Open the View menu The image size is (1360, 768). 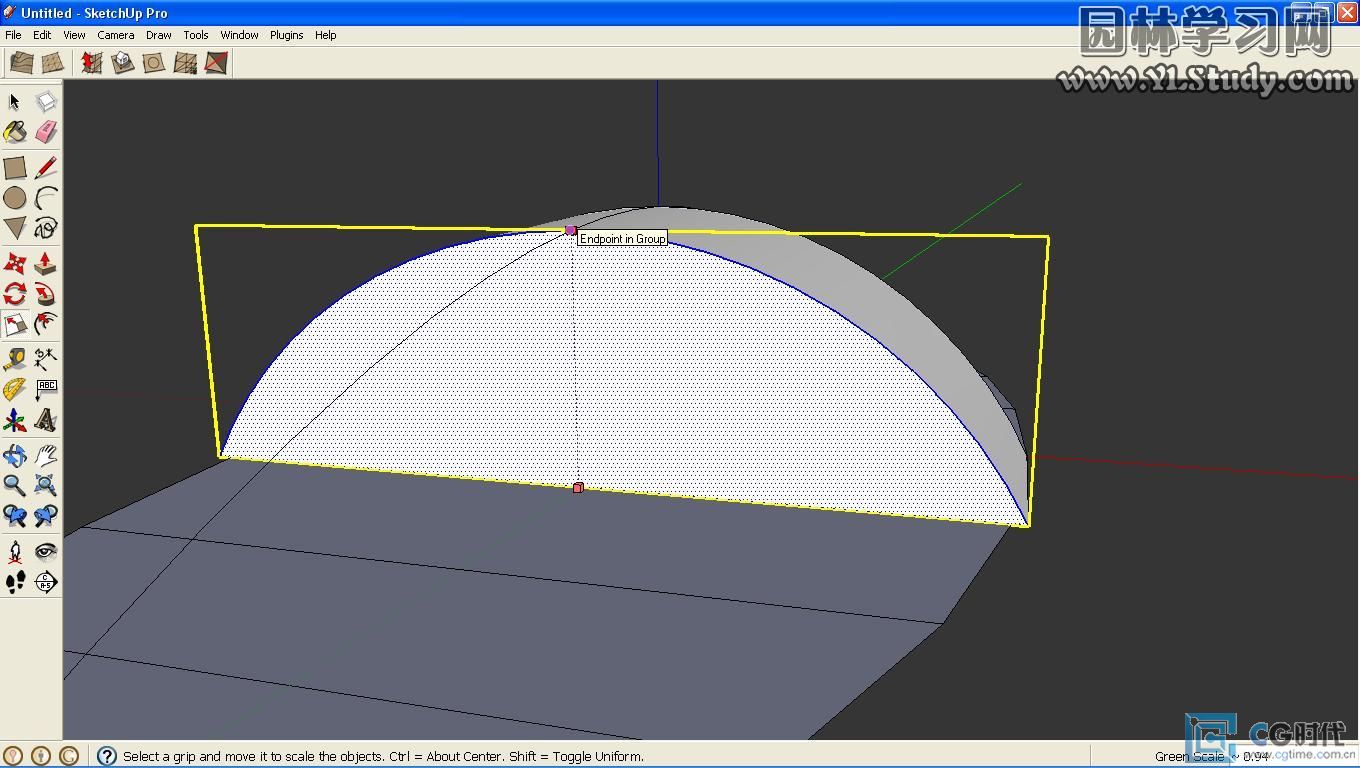tap(74, 35)
